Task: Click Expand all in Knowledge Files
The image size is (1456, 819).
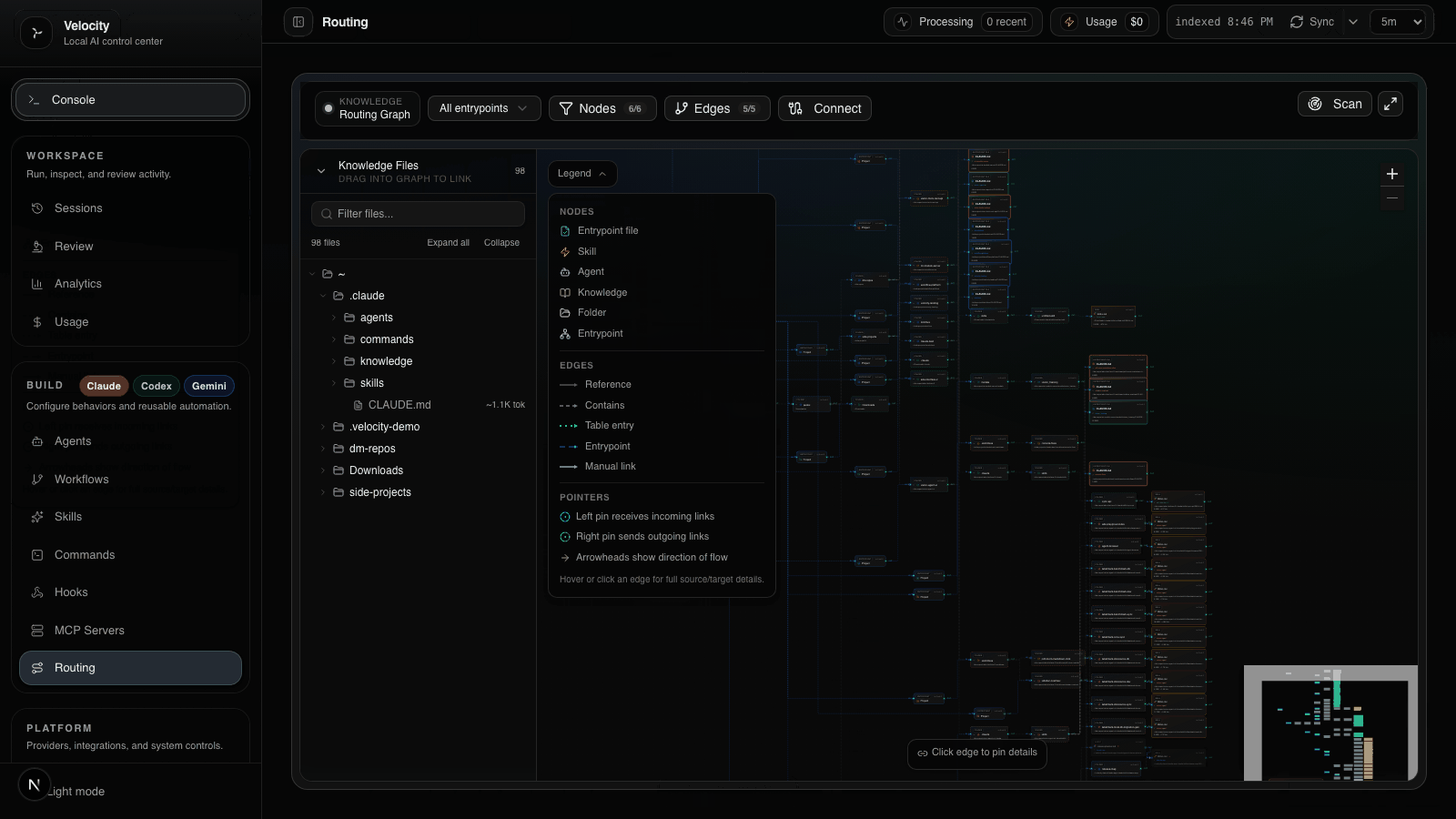Action: point(448,242)
